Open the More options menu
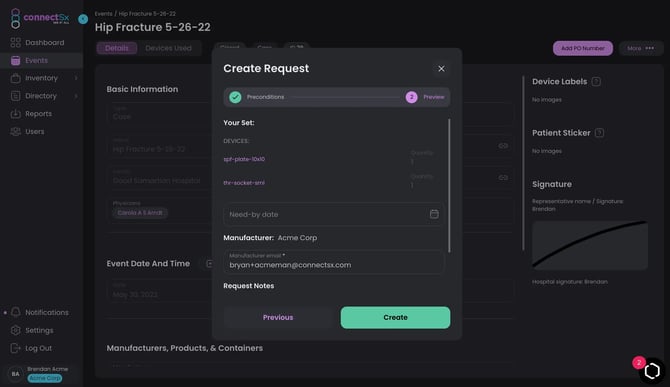The height and width of the screenshot is (387, 670). pos(640,48)
